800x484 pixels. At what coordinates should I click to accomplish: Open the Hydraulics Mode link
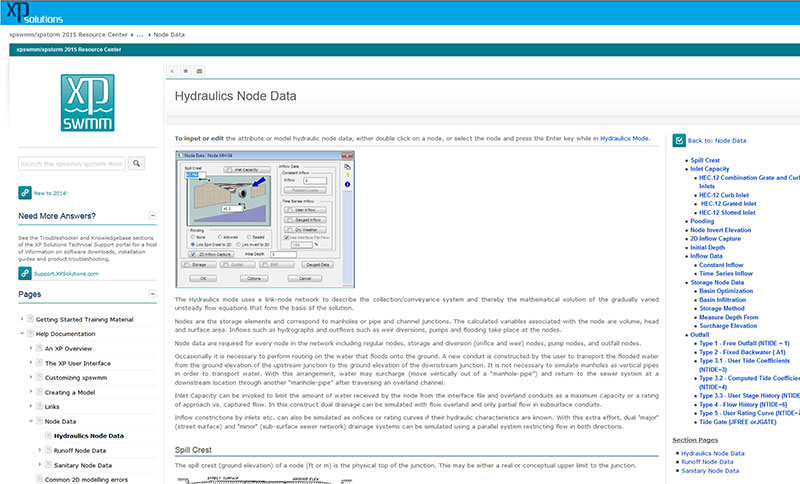(624, 138)
